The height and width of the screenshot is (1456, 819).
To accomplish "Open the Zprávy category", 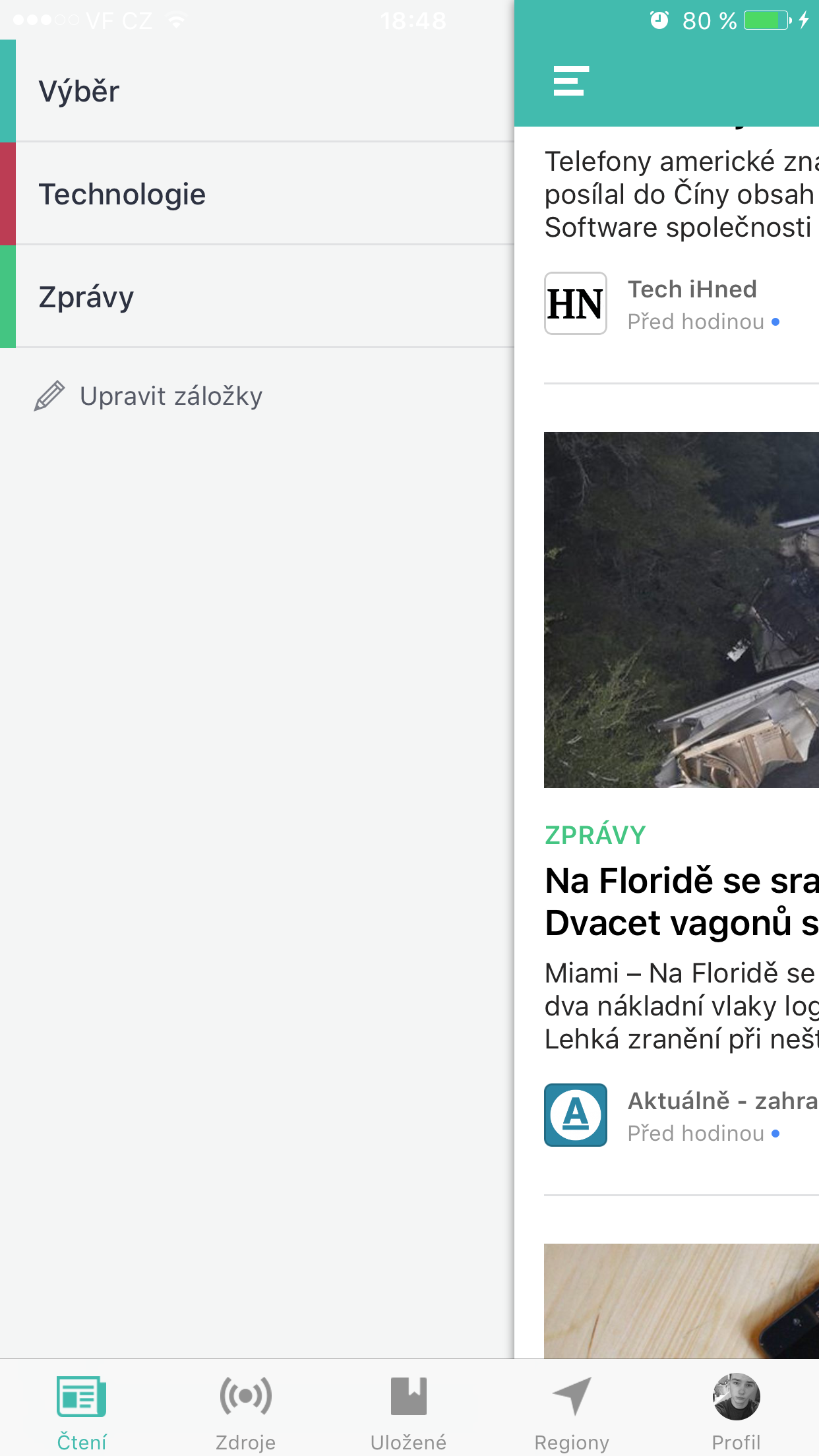I will (x=257, y=297).
